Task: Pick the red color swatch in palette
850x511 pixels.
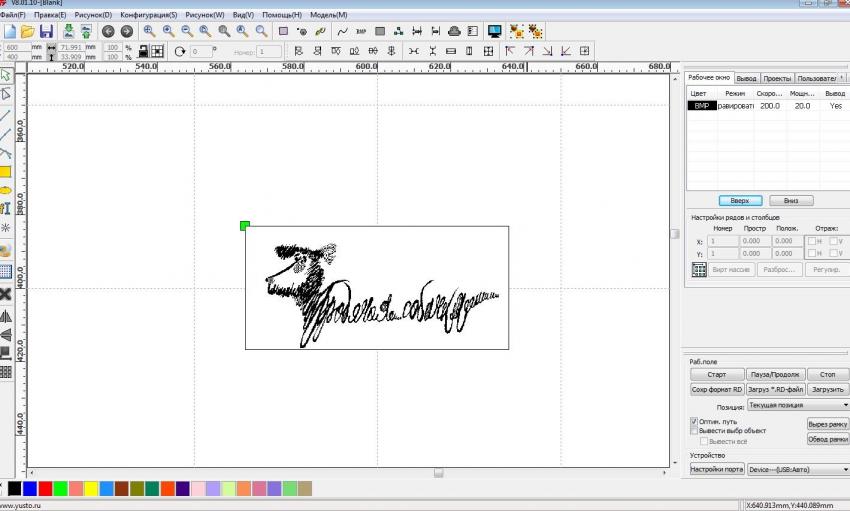Action: click(45, 488)
